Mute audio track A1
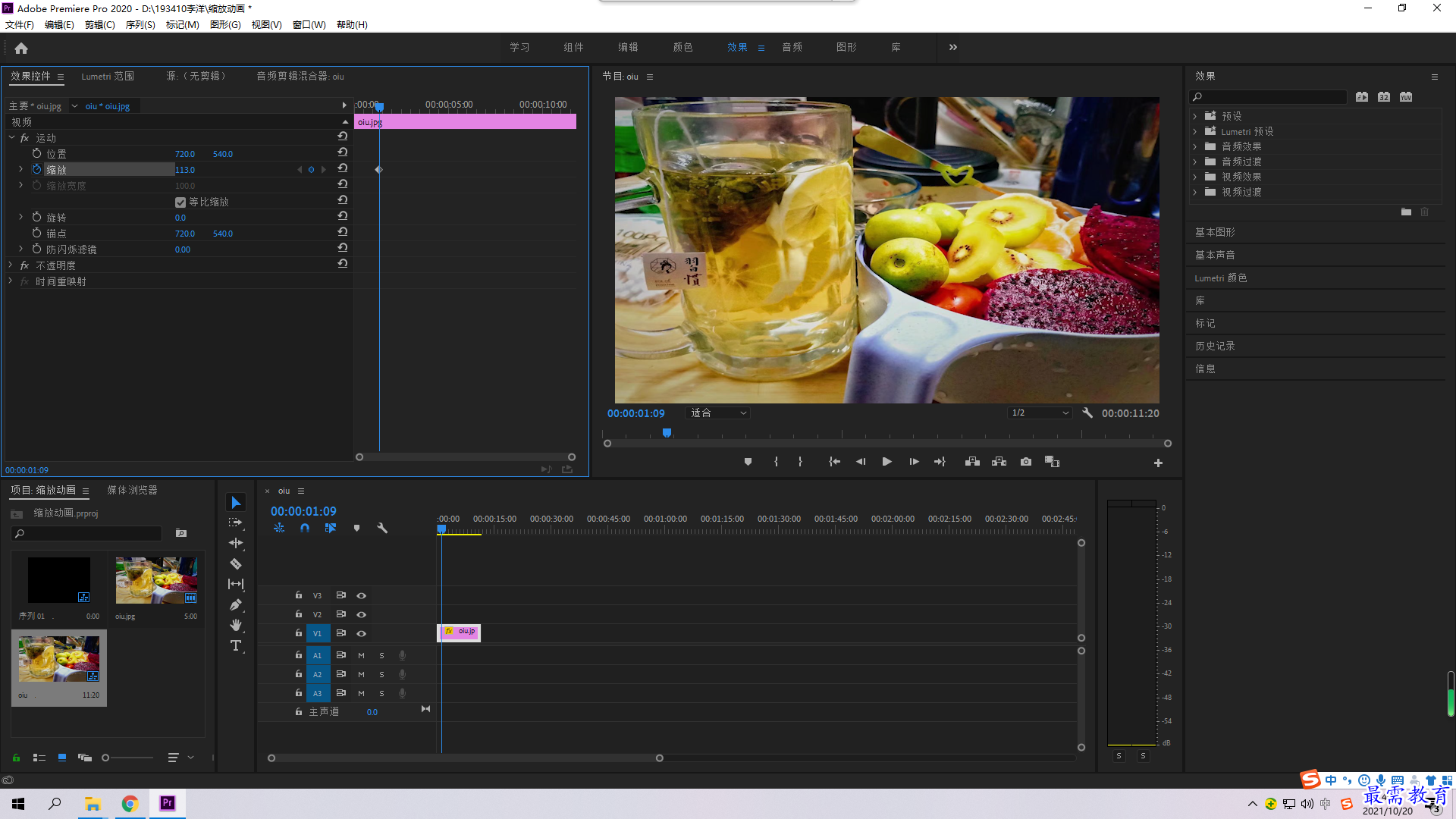 coord(361,655)
